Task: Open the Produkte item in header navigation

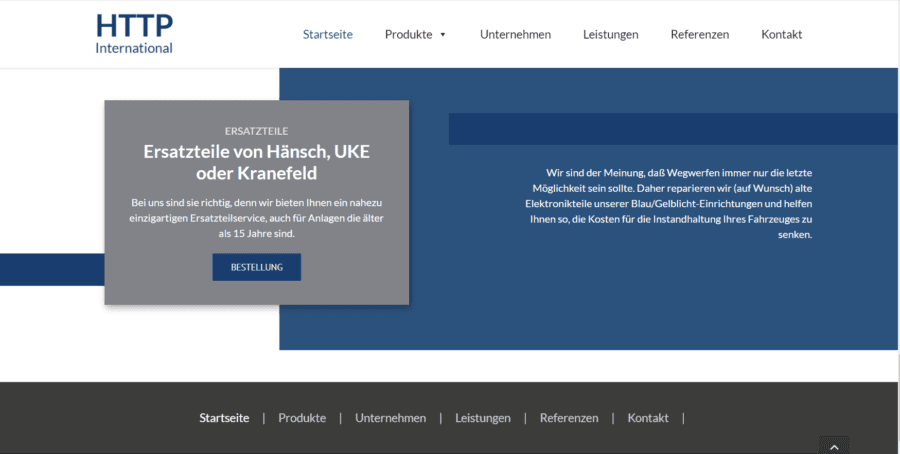Action: click(x=409, y=34)
